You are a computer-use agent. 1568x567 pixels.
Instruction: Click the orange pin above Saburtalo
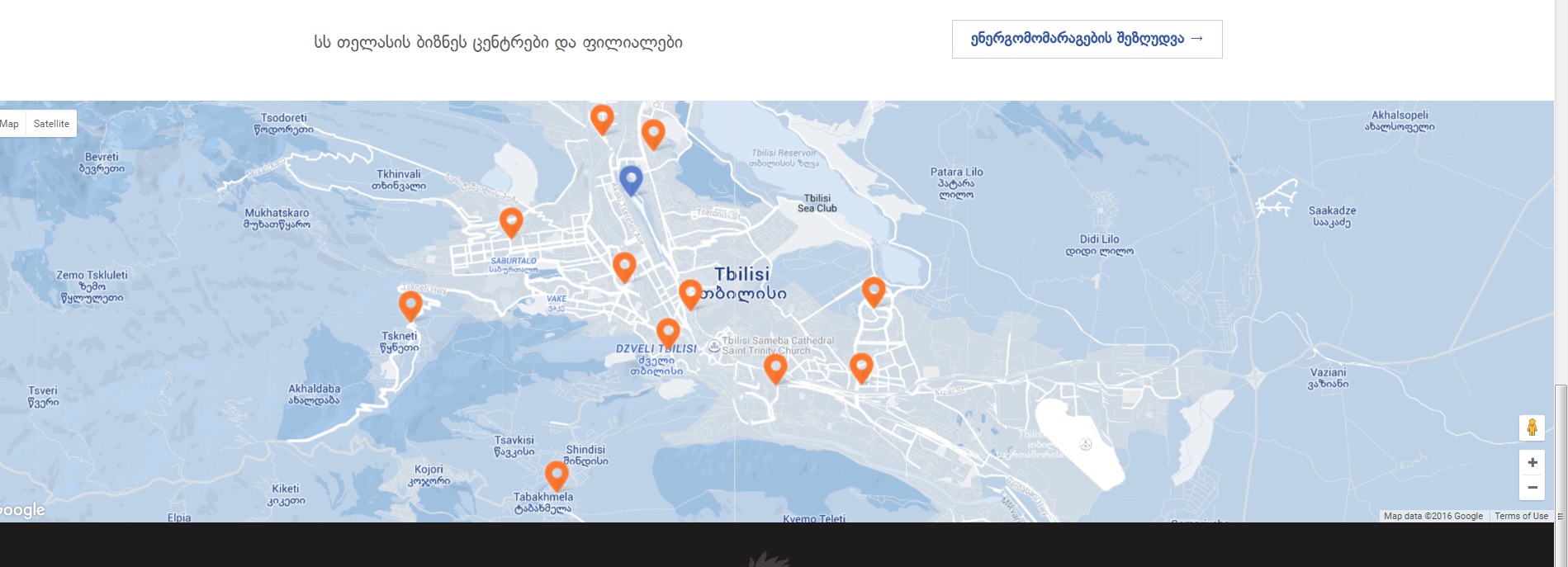point(511,222)
